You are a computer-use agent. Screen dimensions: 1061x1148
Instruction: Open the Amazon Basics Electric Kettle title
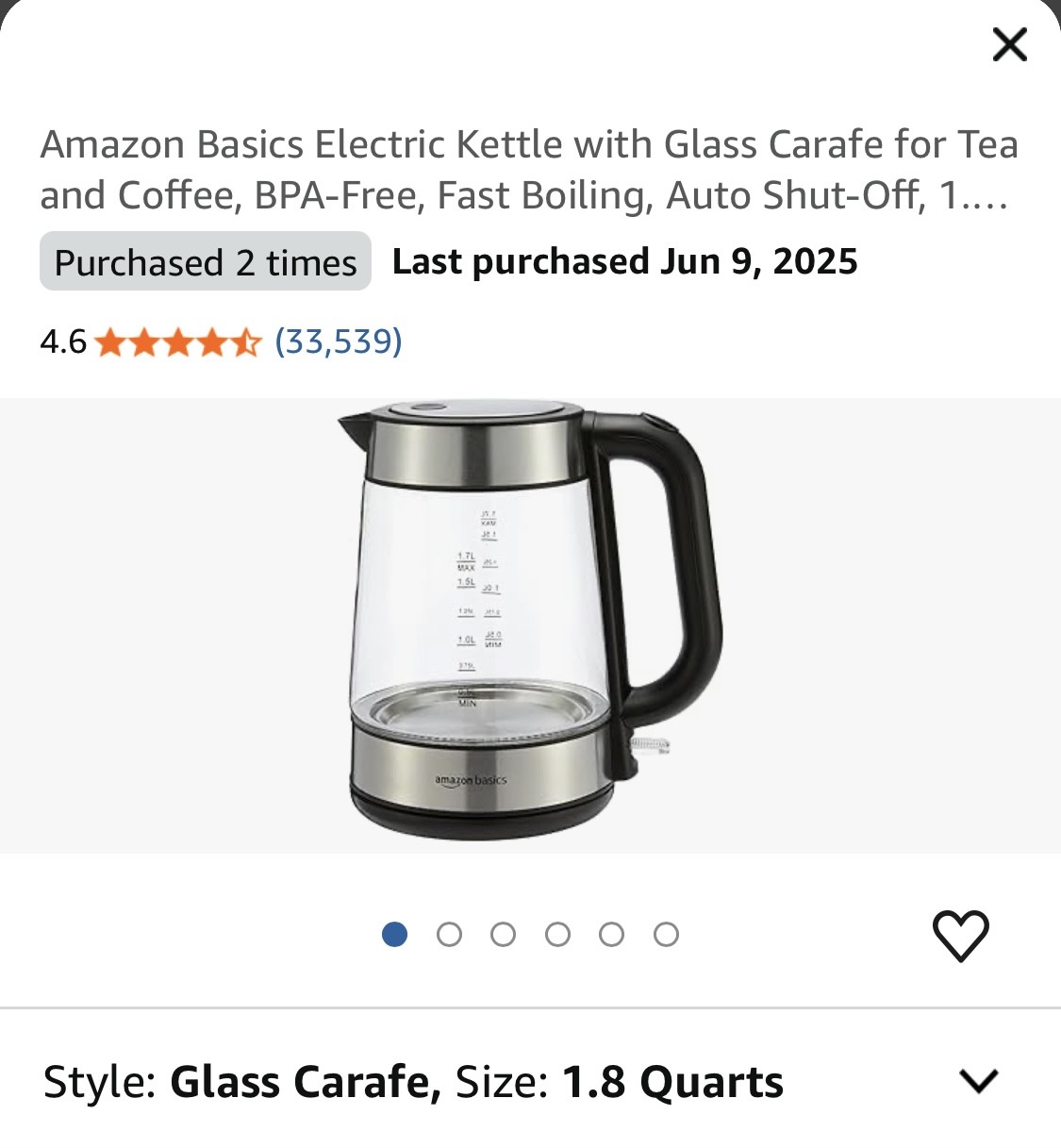click(x=528, y=170)
